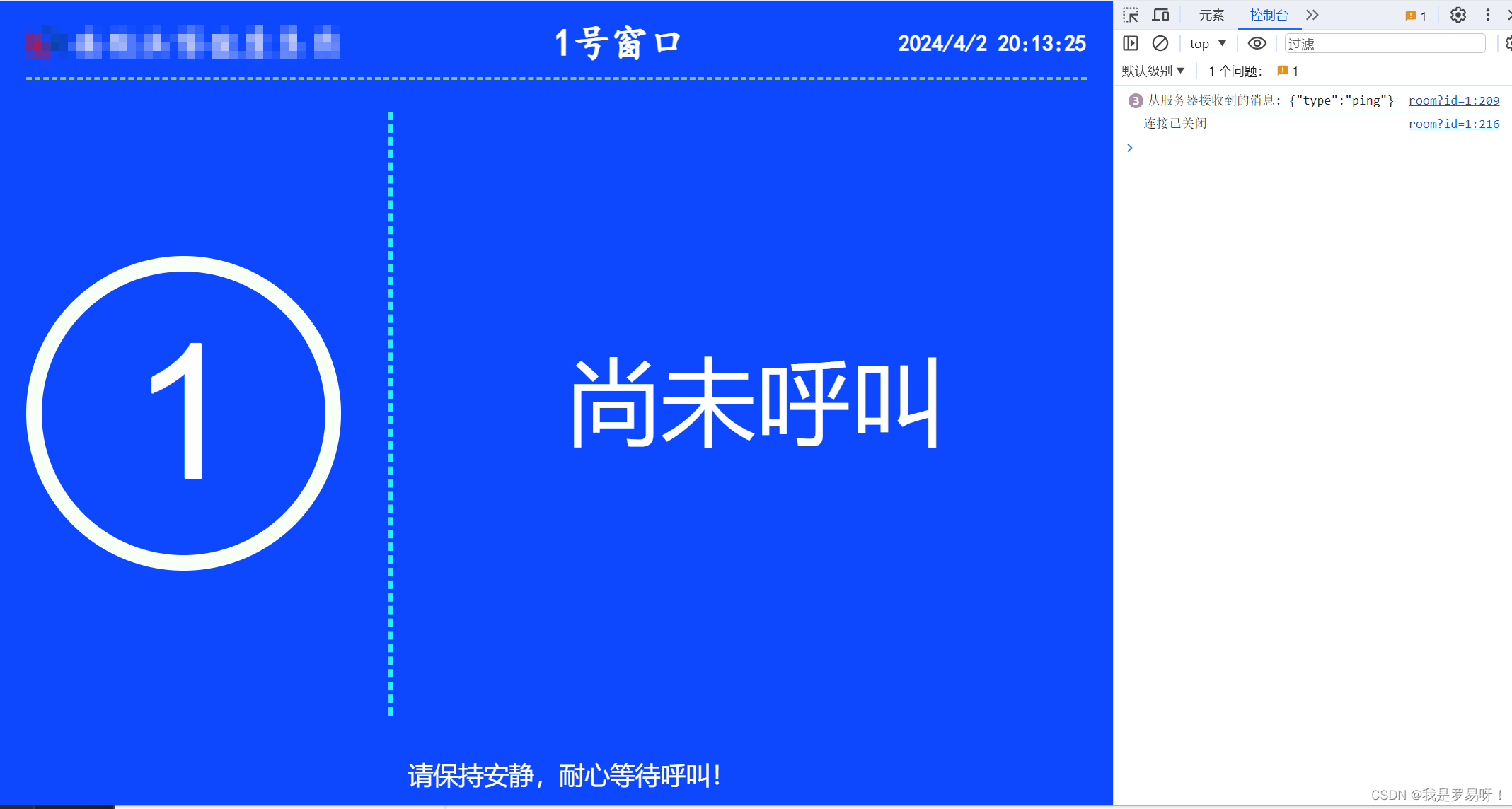Open the 默认级别 dropdown menu
Image resolution: width=1512 pixels, height=809 pixels.
point(1154,71)
